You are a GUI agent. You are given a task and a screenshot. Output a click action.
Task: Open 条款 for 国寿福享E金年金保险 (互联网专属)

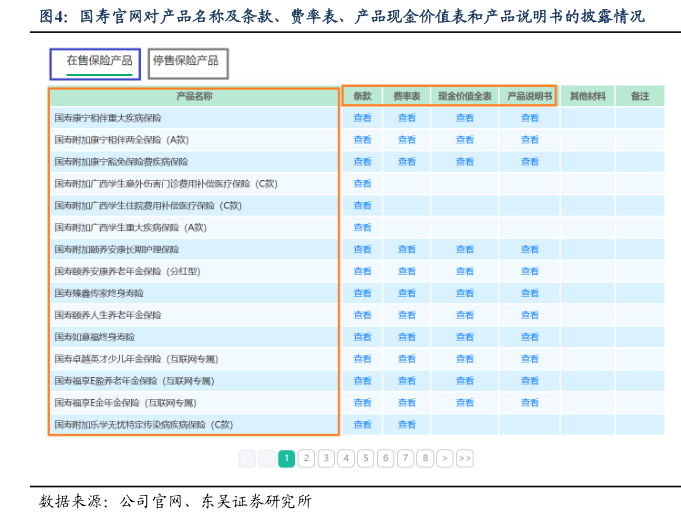tap(362, 403)
